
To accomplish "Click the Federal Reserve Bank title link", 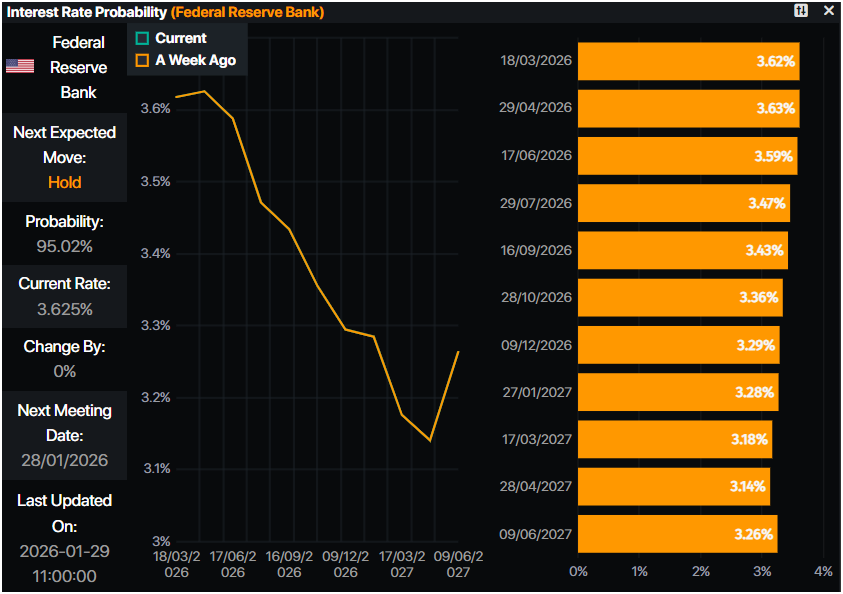I will click(x=247, y=12).
